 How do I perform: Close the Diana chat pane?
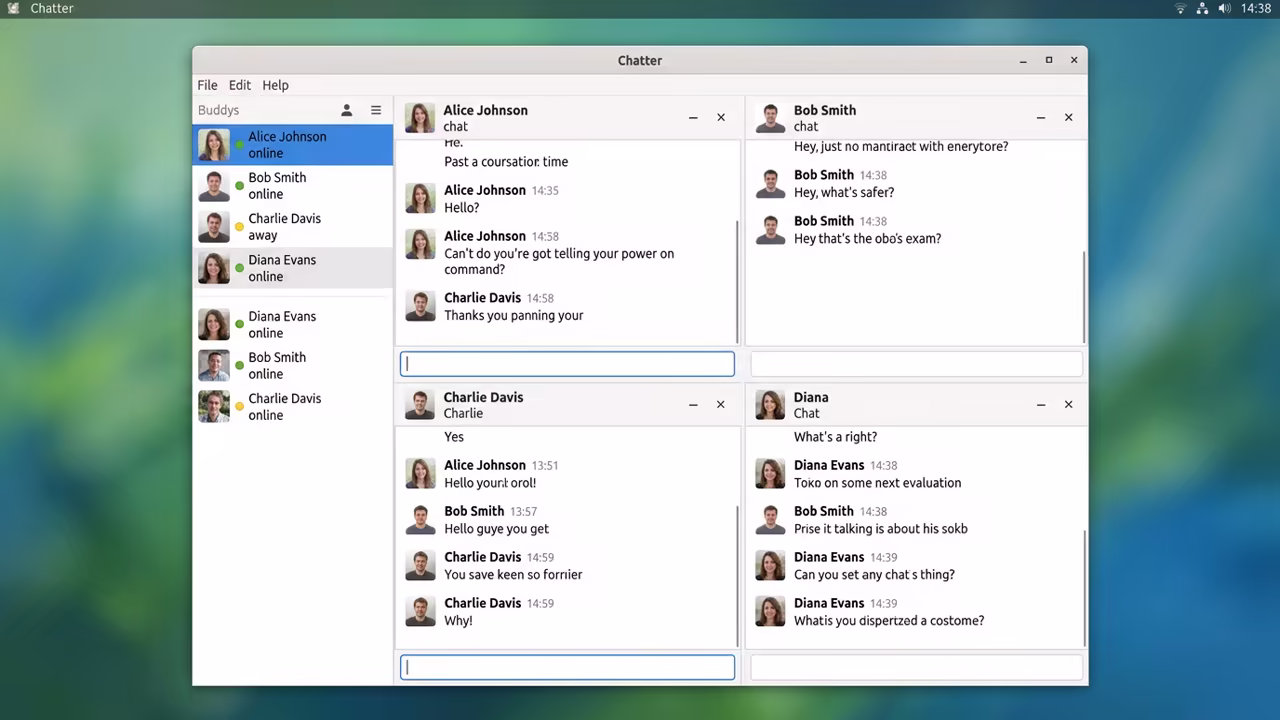[1068, 405]
